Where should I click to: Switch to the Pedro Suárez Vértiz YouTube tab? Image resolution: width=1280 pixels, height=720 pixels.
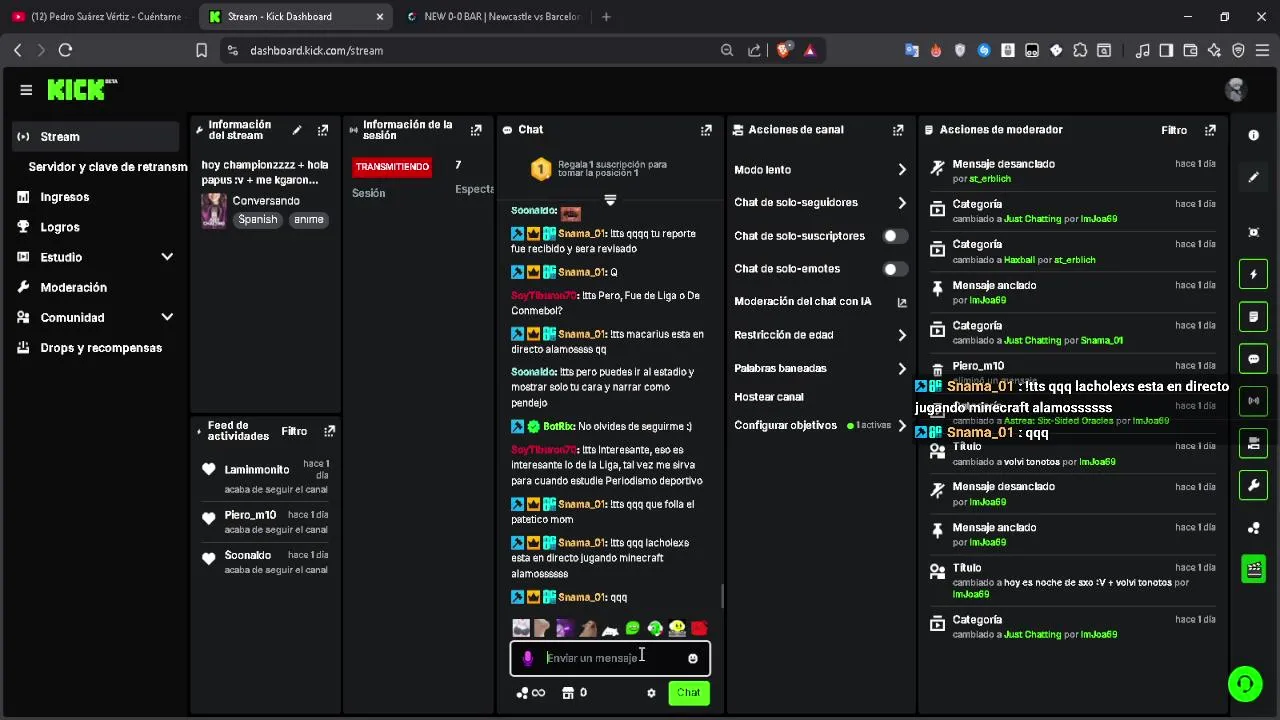click(x=98, y=17)
